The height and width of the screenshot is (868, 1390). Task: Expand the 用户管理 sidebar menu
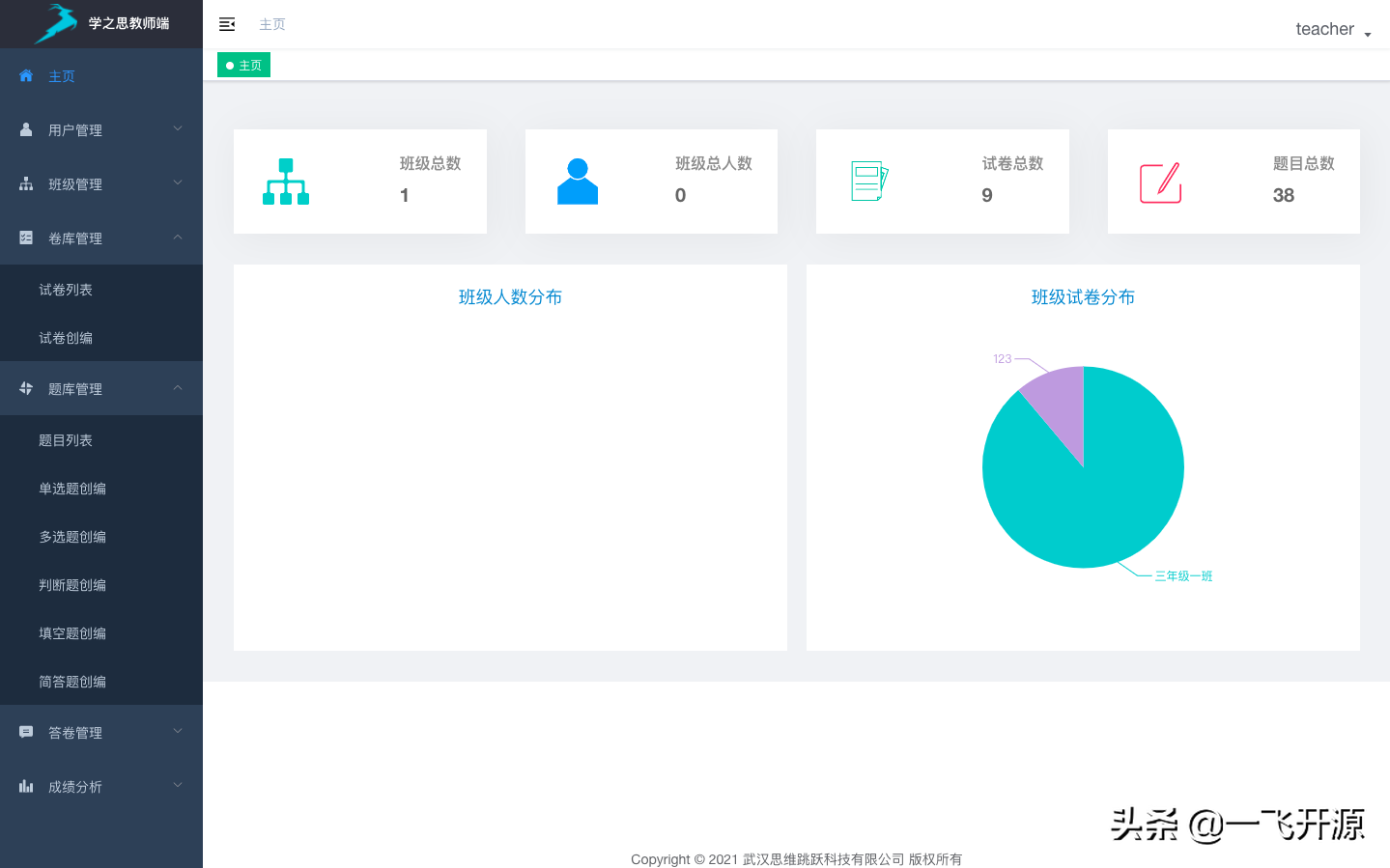pos(101,129)
